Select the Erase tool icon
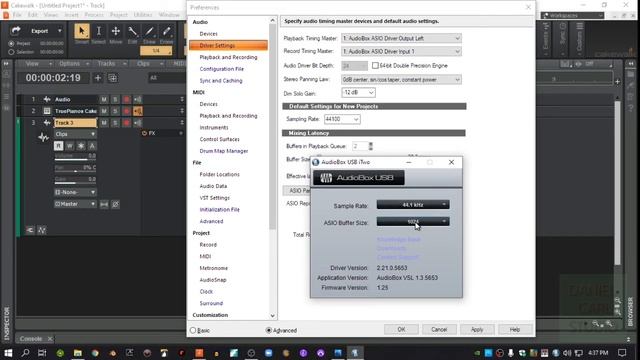Screen dimensions: 640x360 point(167,31)
